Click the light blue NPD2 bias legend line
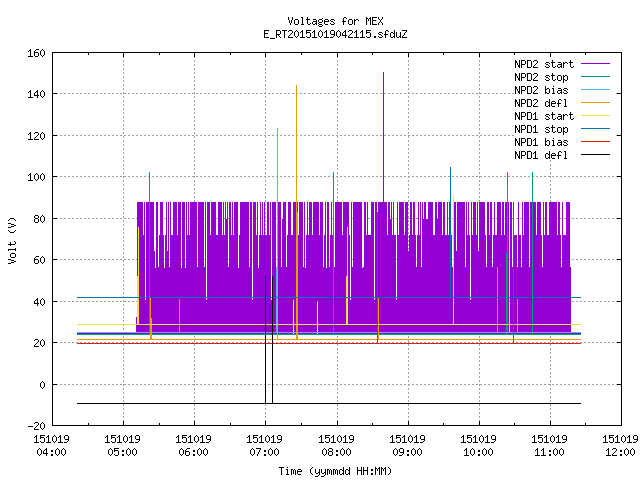 click(x=595, y=90)
